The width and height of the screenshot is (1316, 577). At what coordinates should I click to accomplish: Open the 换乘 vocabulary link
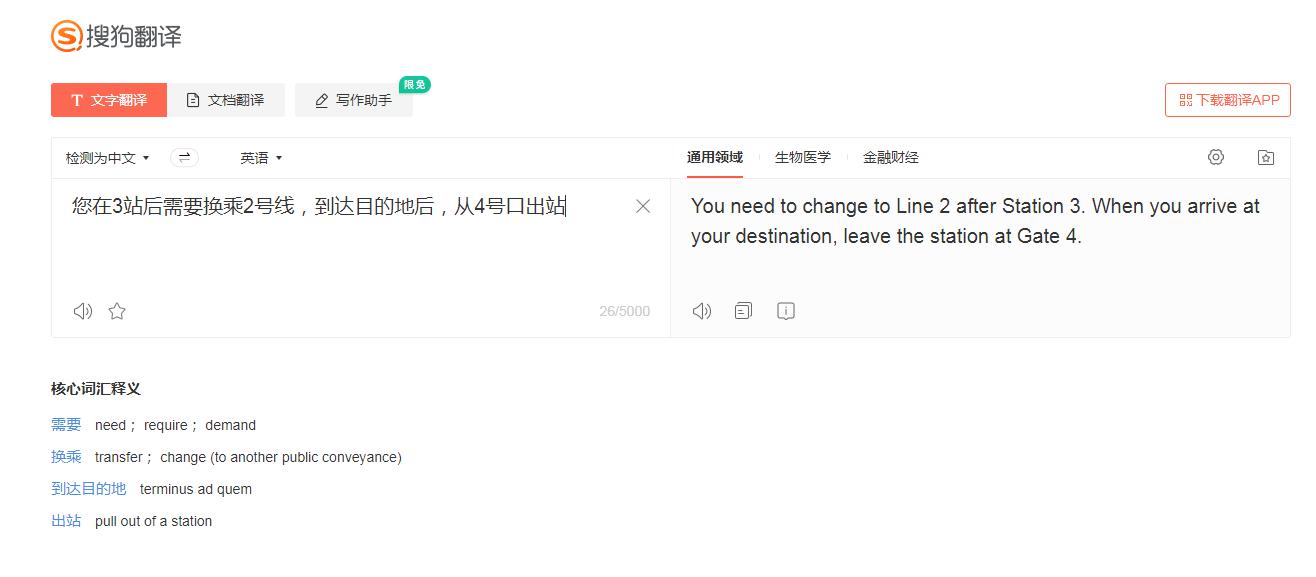[66, 457]
